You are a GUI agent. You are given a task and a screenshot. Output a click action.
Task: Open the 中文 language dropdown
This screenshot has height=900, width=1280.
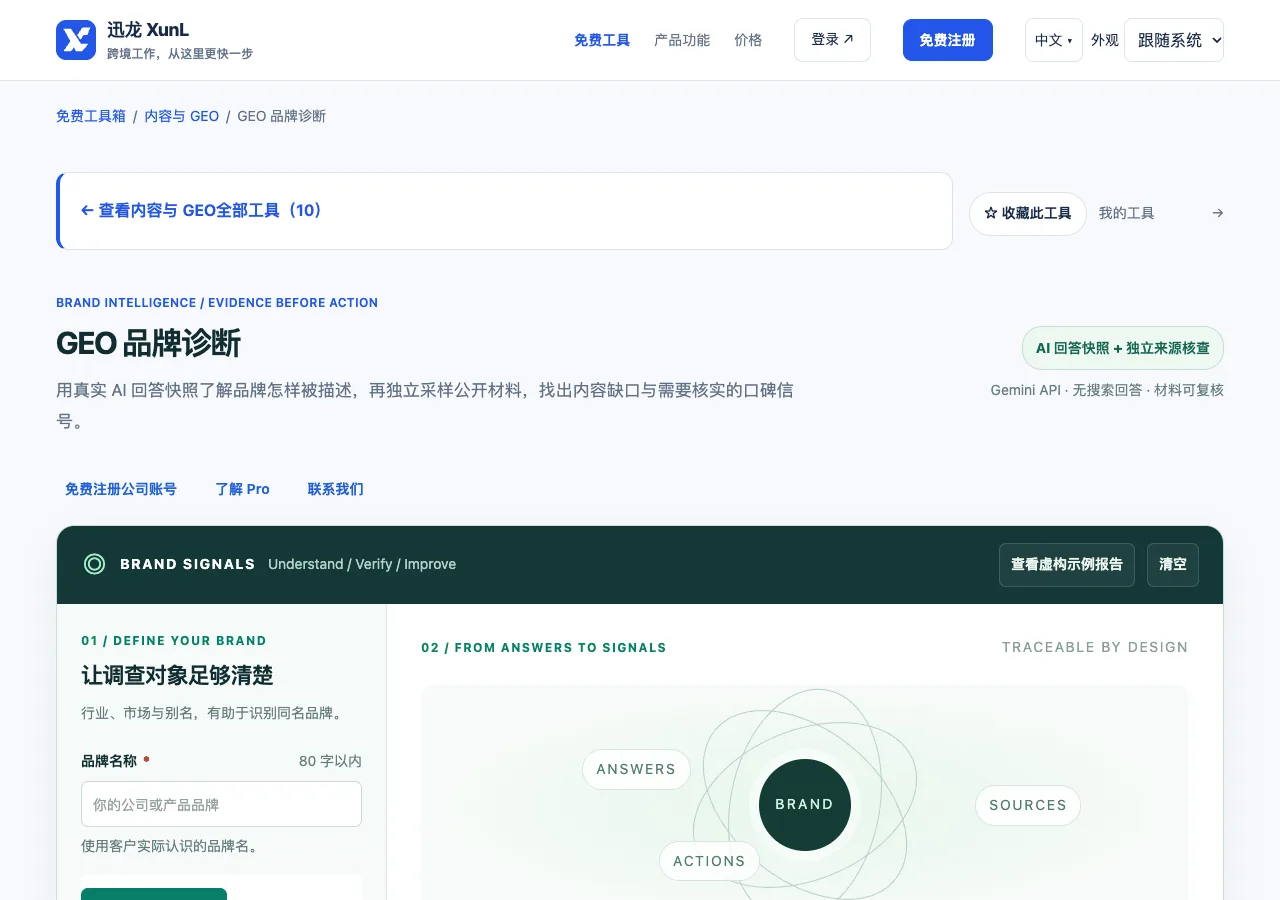click(1054, 40)
